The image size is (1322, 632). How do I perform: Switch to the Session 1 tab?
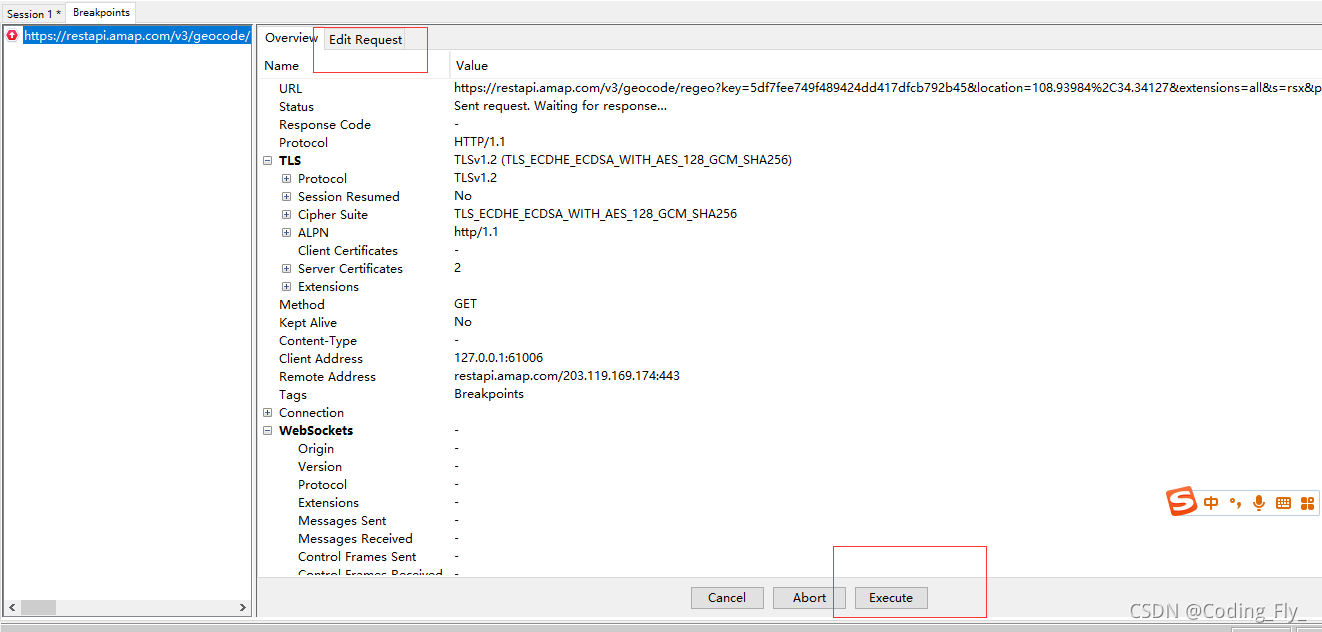point(34,13)
